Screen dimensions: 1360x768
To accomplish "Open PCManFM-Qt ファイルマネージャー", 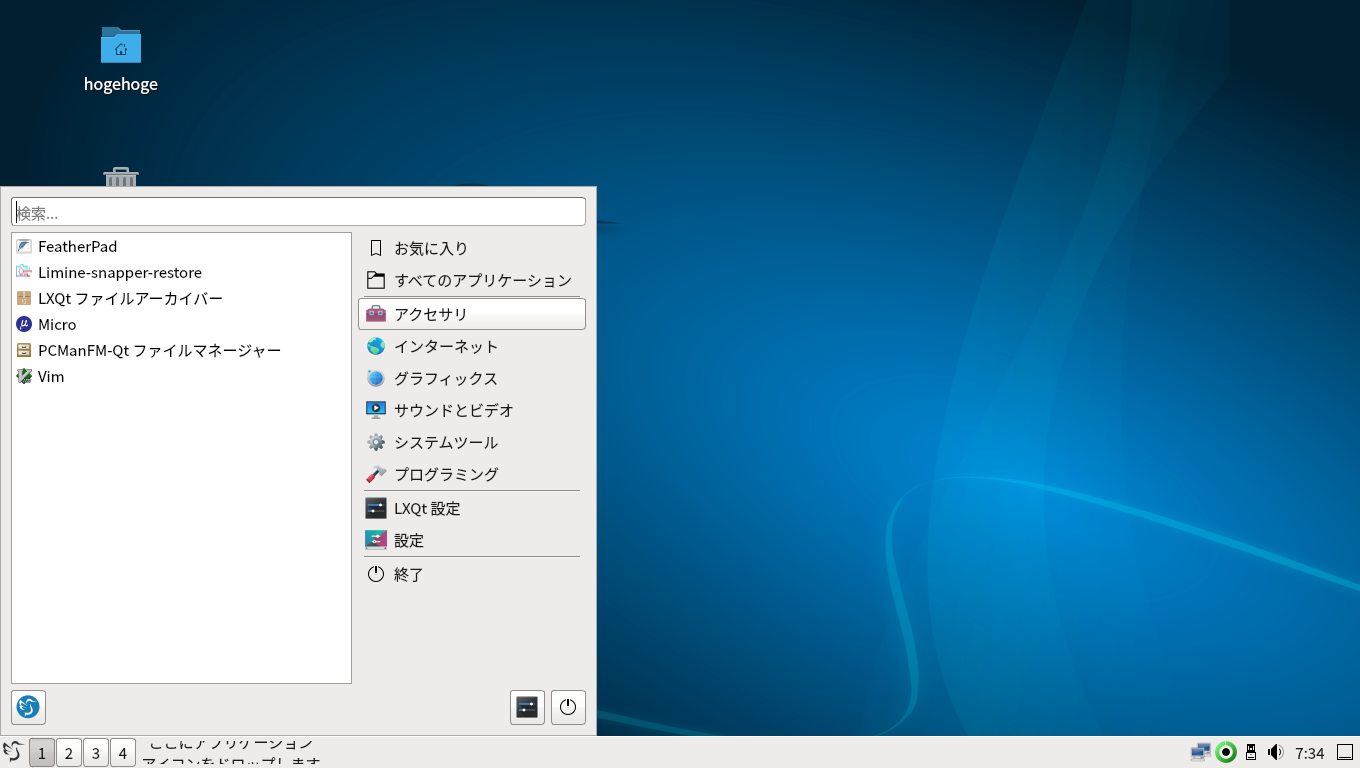I will [158, 351].
